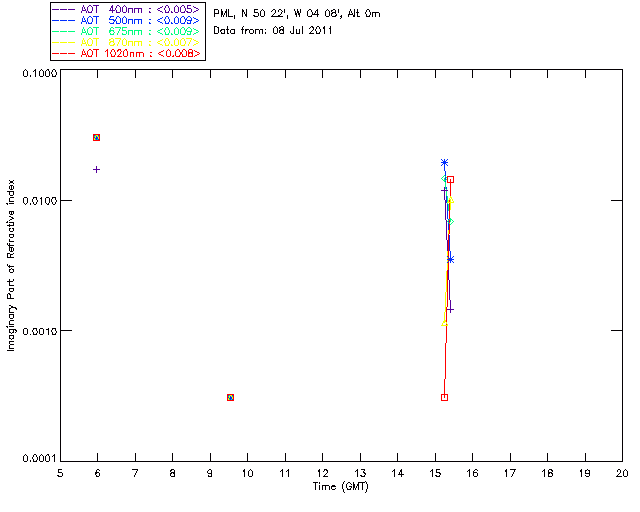Click the y-axis label 0.0010
This screenshot has width=640, height=512.
click(40, 331)
